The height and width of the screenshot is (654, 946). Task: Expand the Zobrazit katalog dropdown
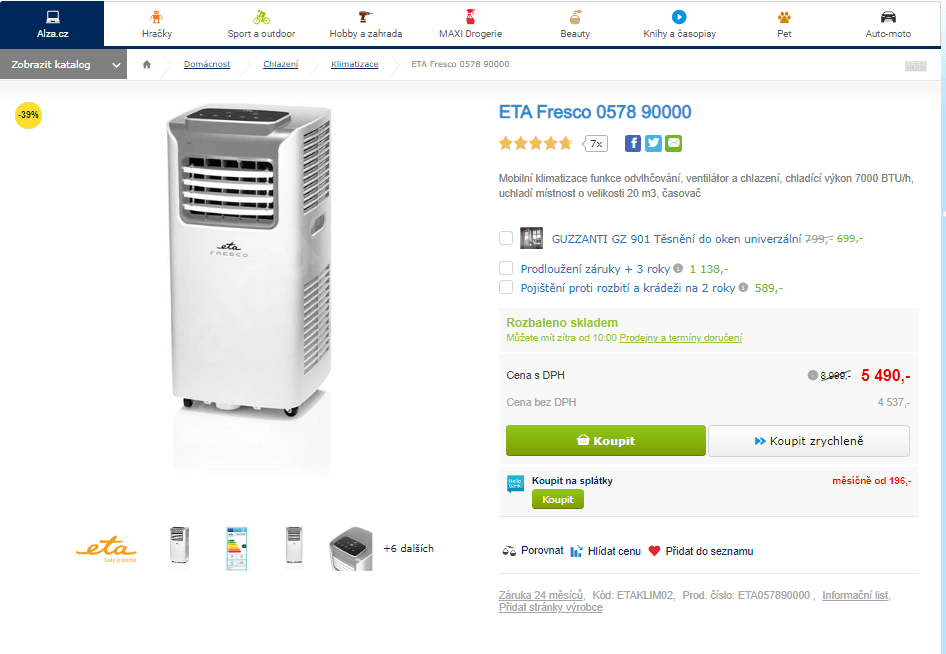pos(63,65)
